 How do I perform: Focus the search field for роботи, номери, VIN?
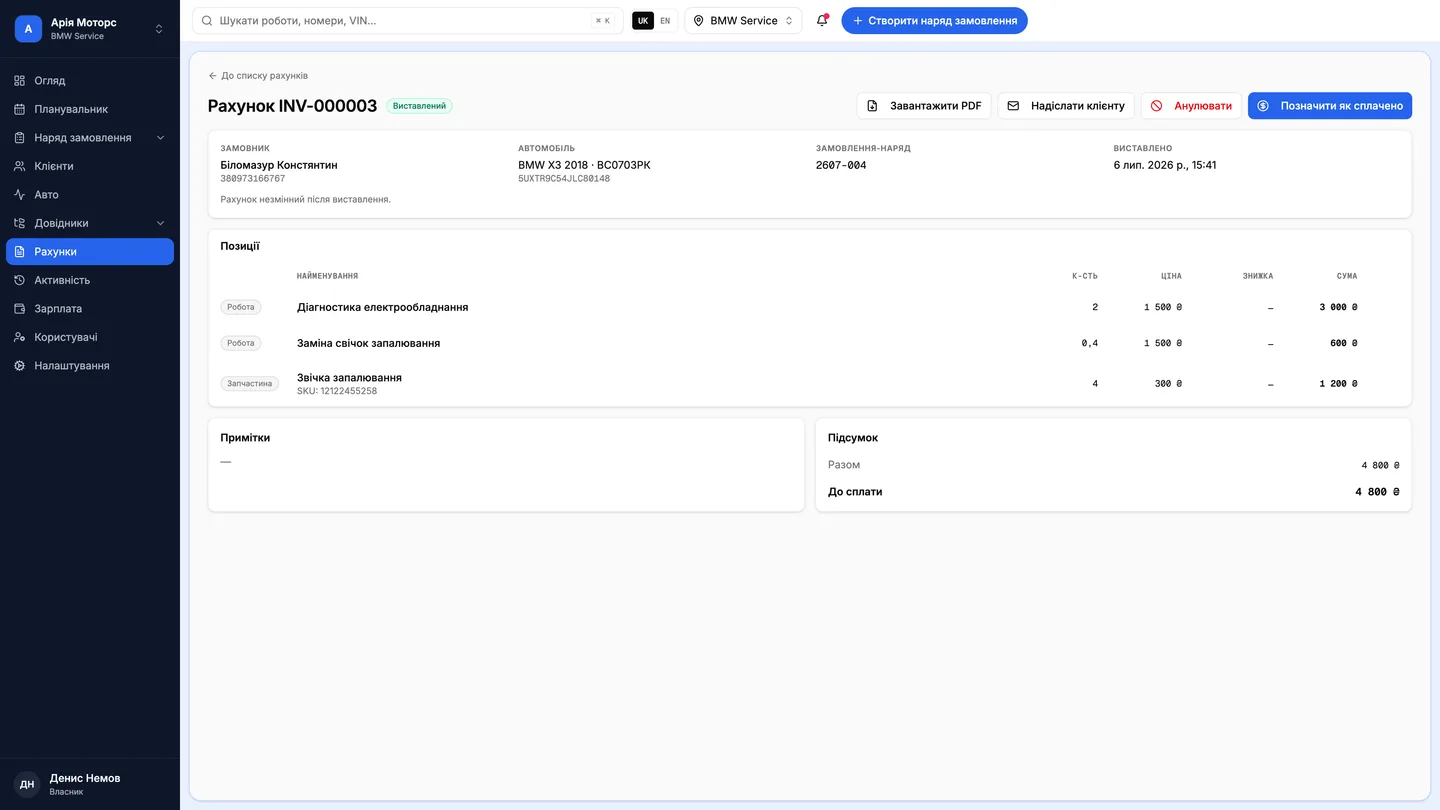[407, 20]
